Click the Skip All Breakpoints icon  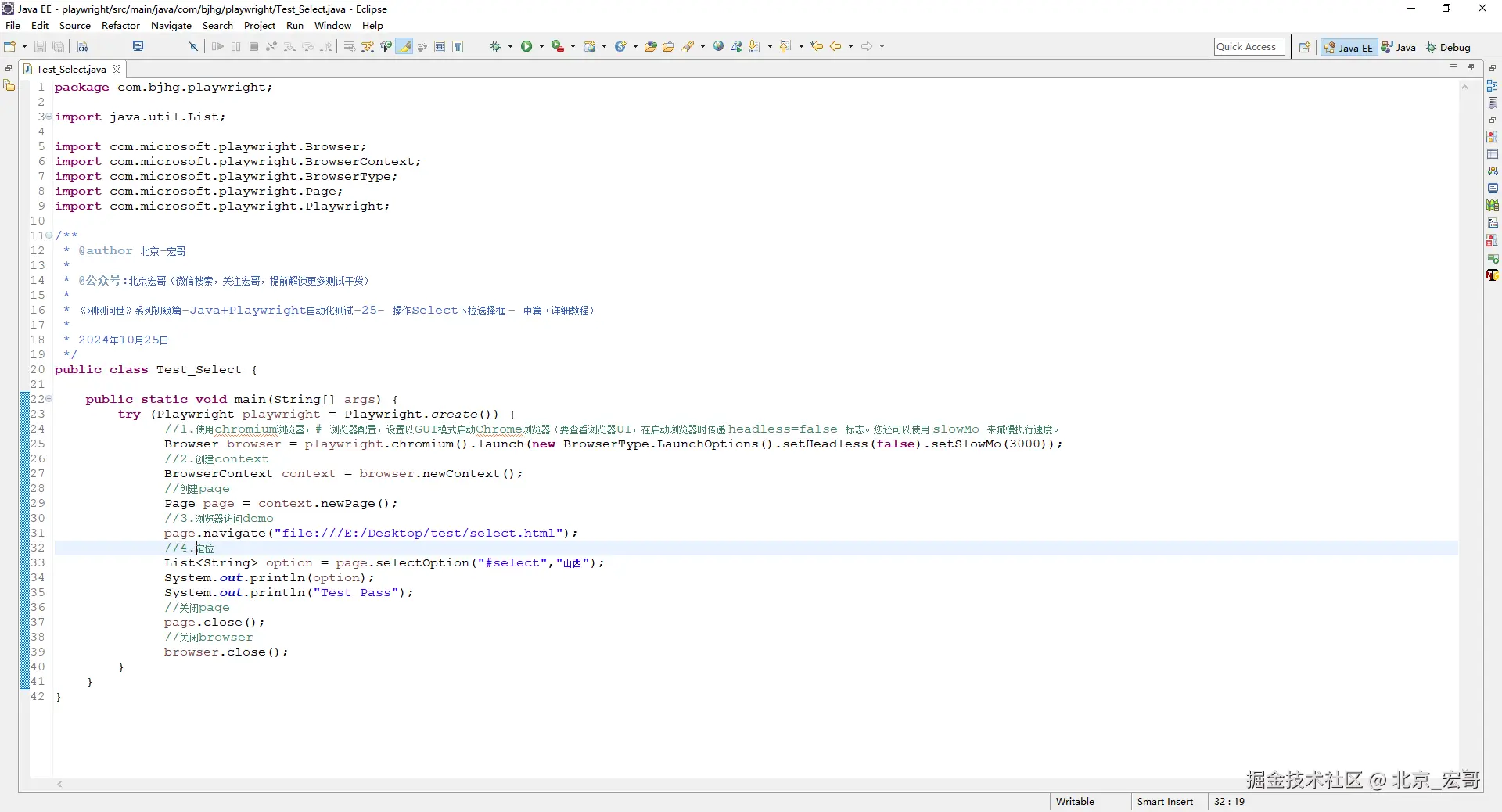click(x=193, y=47)
